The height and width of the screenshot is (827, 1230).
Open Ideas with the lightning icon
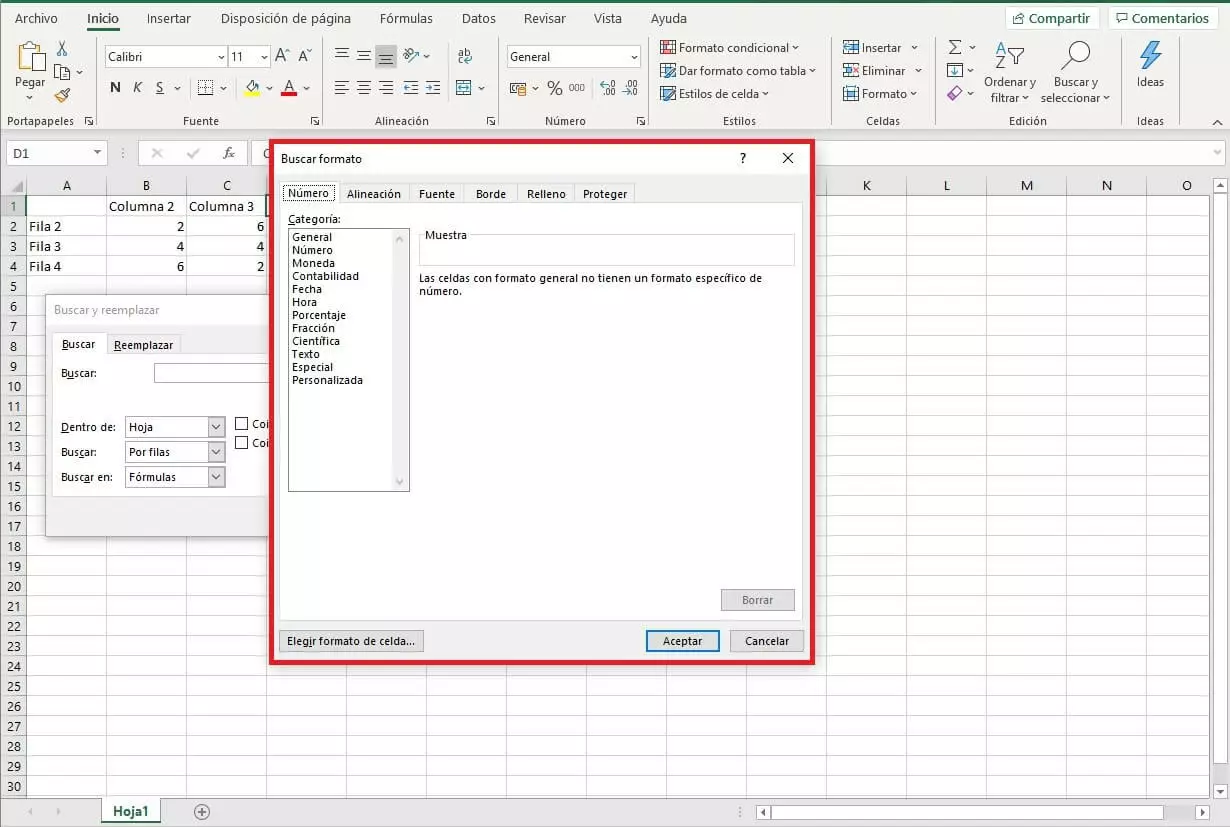(x=1150, y=64)
